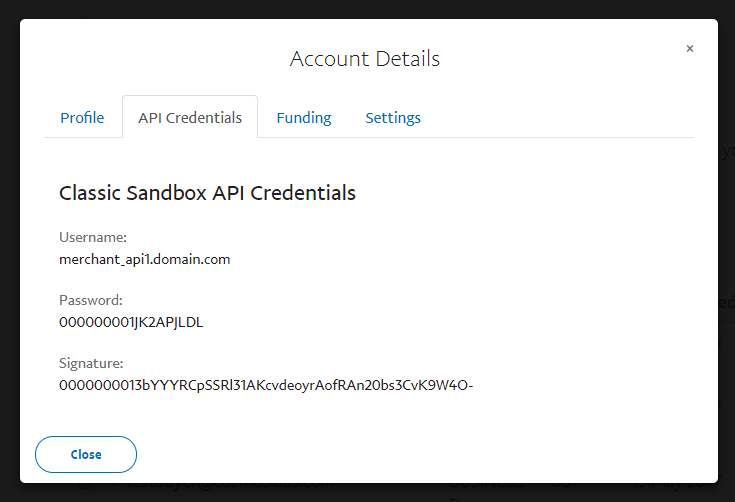This screenshot has width=735, height=502.
Task: Open the Funding tab
Action: (304, 118)
